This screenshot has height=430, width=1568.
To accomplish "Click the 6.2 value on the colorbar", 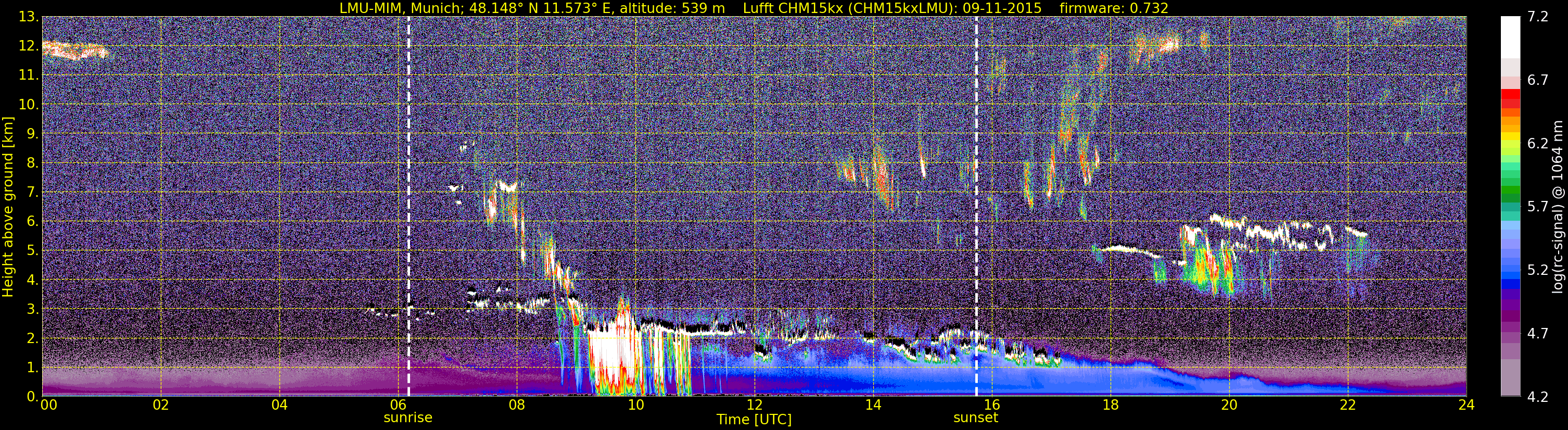I will (x=1538, y=144).
